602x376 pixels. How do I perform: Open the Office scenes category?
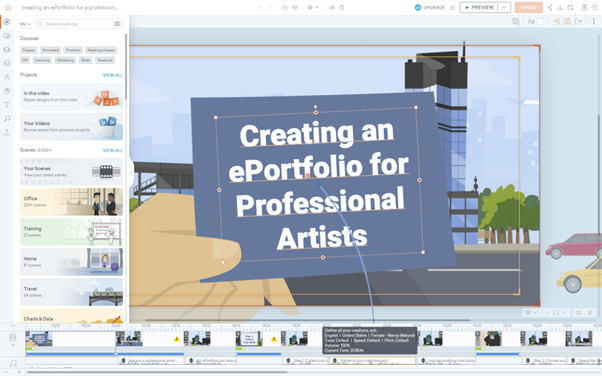coord(71,202)
